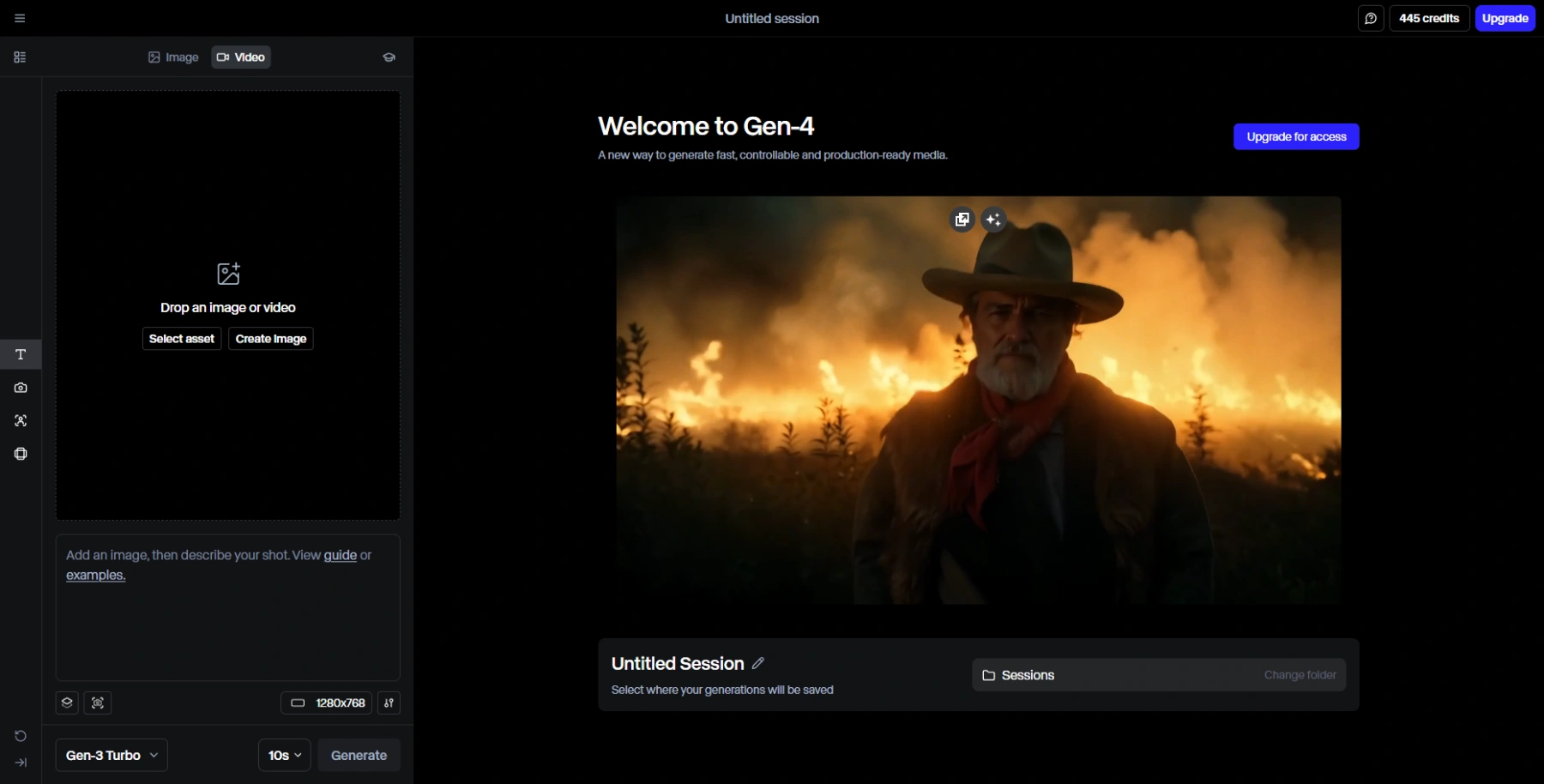Collapse the panel using the arrow-to-bar icon

21,763
